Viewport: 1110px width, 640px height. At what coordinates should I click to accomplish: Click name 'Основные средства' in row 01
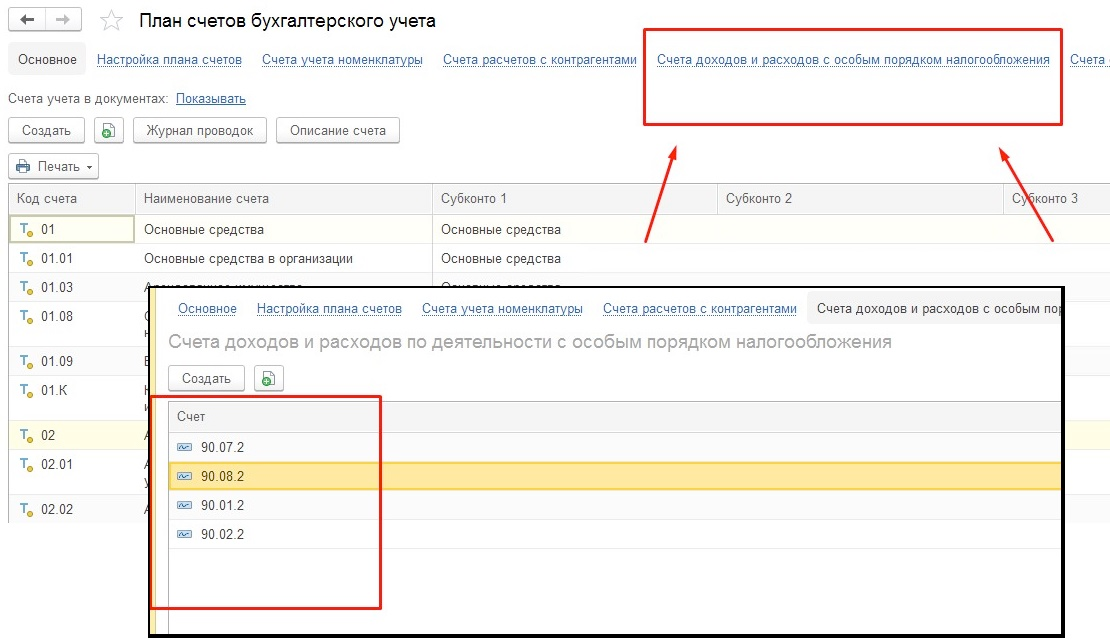204,229
